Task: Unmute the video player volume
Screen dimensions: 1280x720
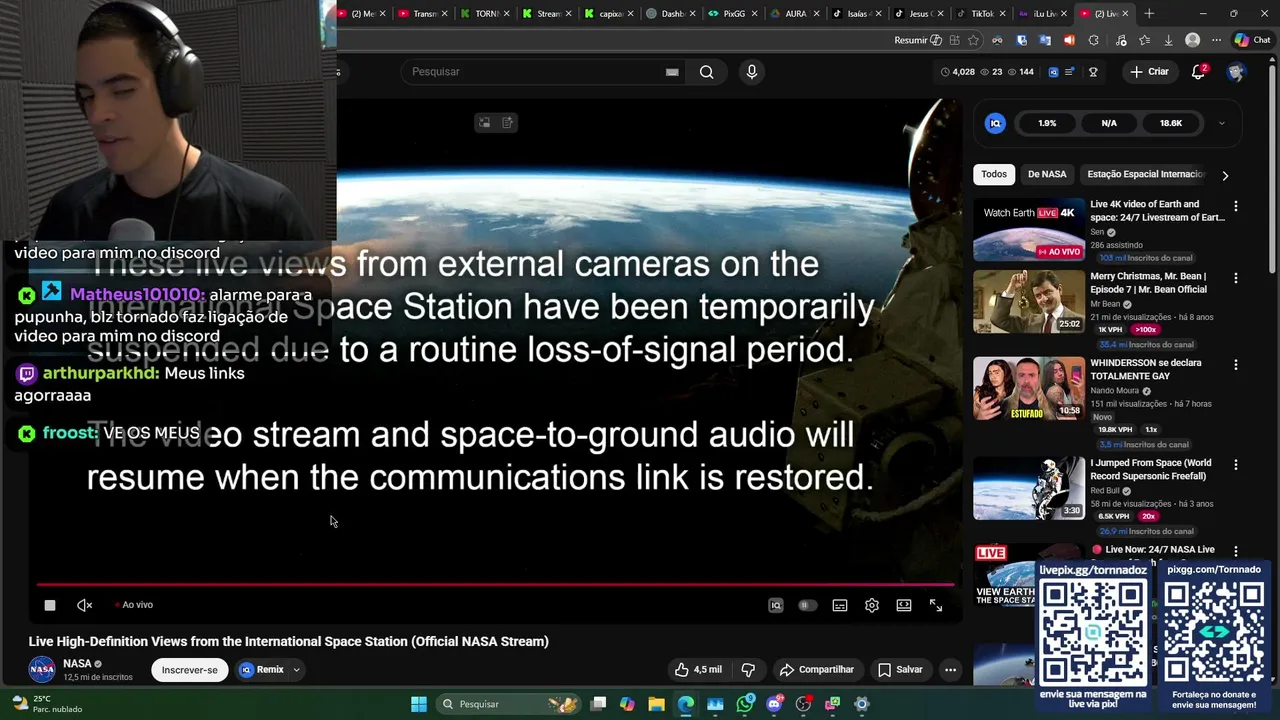Action: coord(85,605)
